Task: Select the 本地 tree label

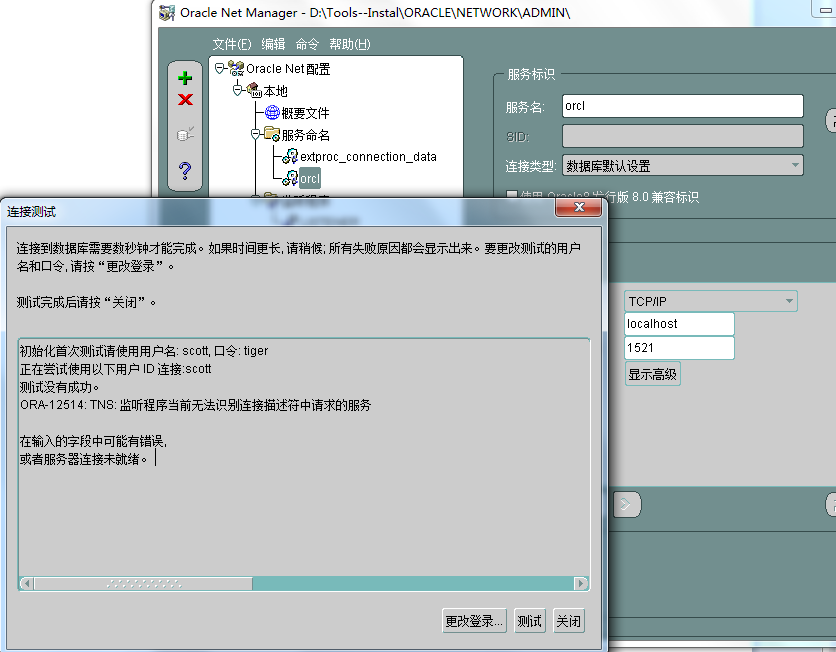Action: pos(276,91)
